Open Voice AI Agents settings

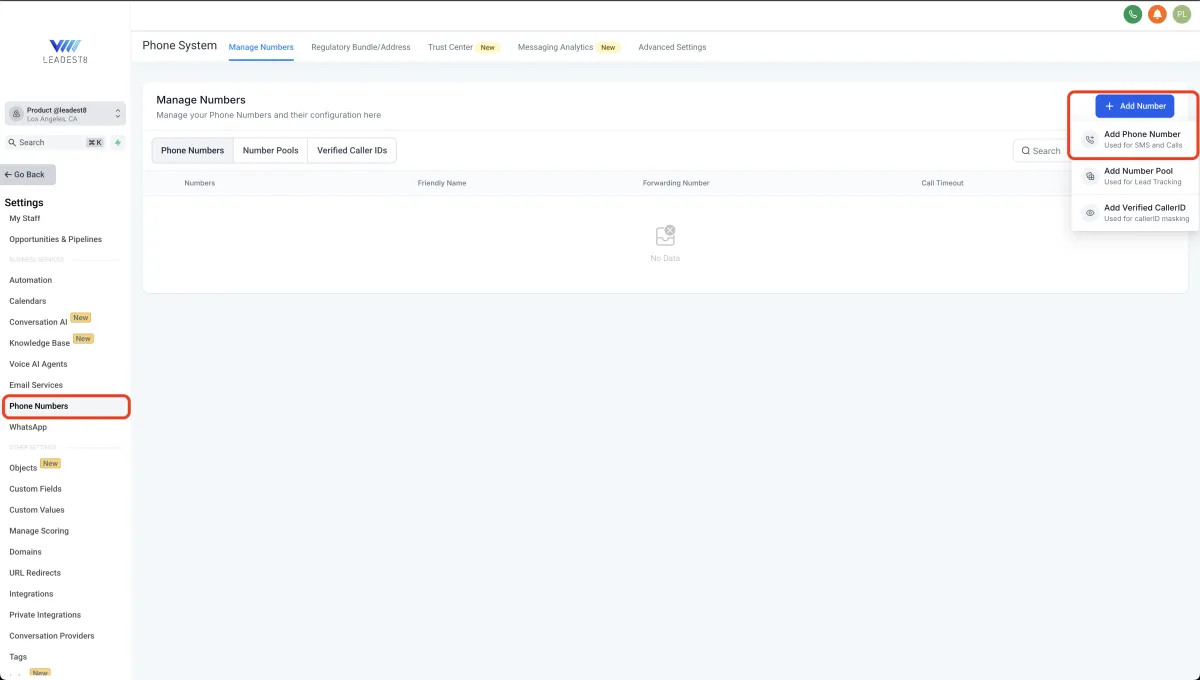[38, 364]
